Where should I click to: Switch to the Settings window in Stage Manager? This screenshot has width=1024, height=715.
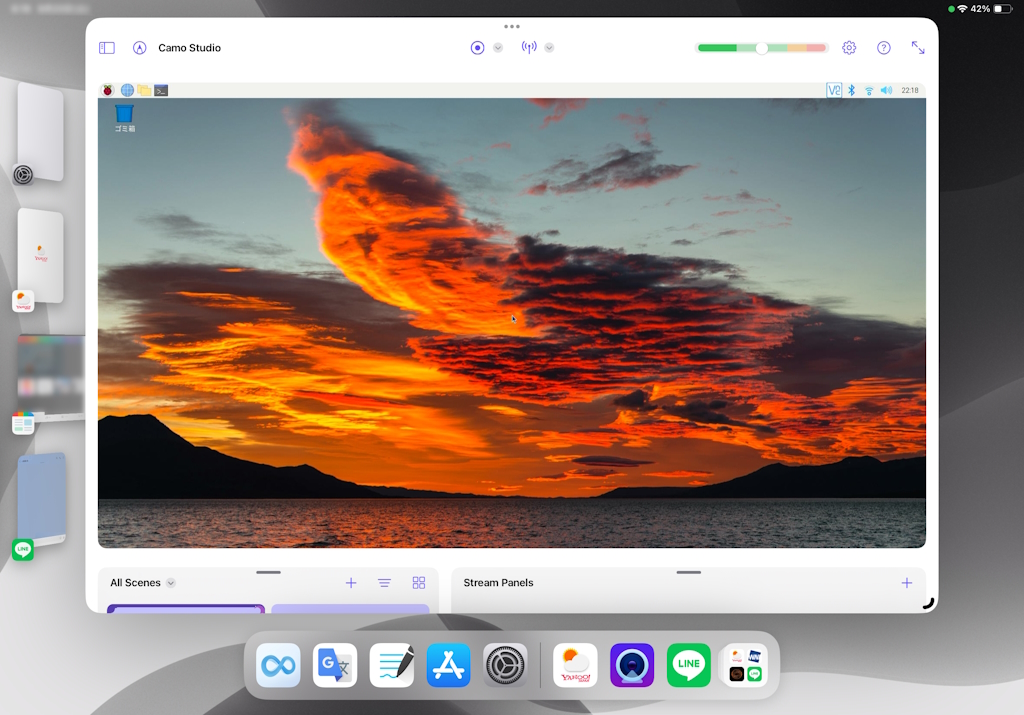(x=40, y=133)
